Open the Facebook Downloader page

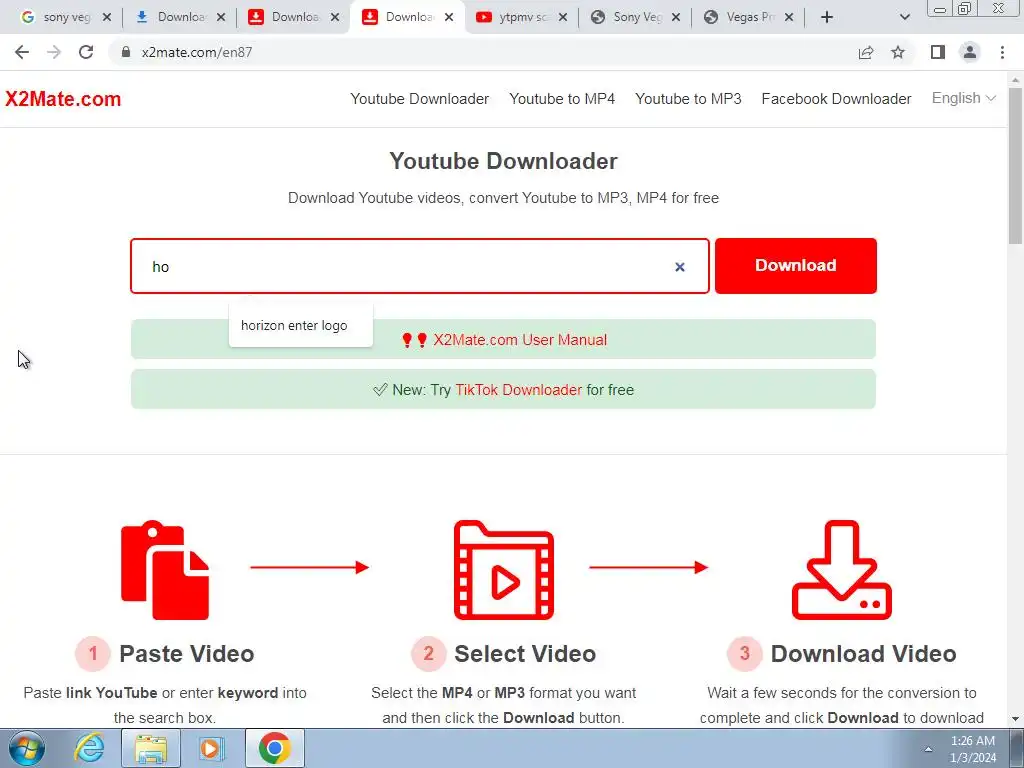(836, 99)
